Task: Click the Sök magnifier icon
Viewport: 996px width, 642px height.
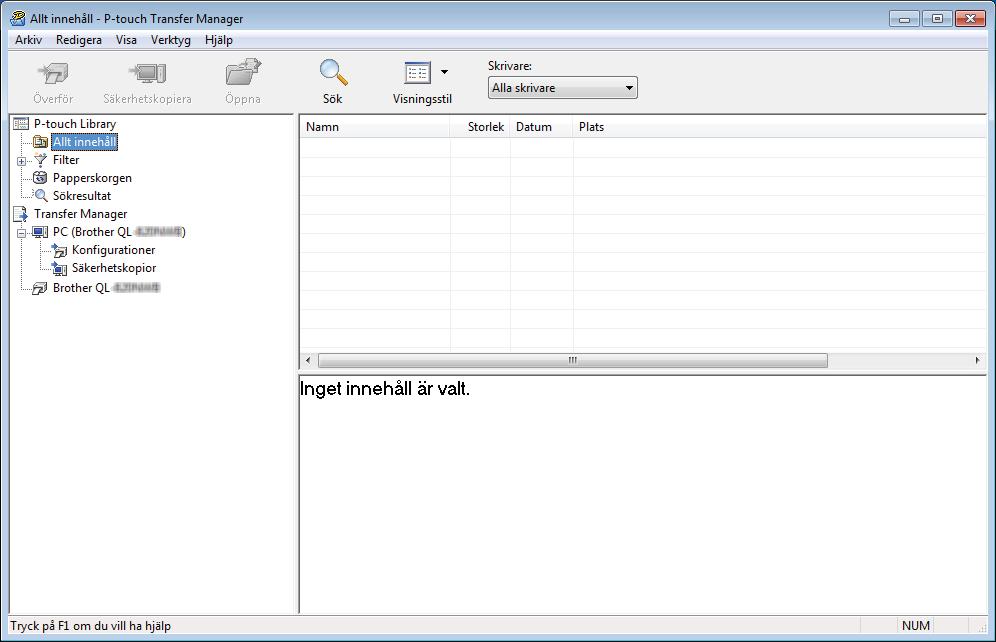Action: point(333,72)
